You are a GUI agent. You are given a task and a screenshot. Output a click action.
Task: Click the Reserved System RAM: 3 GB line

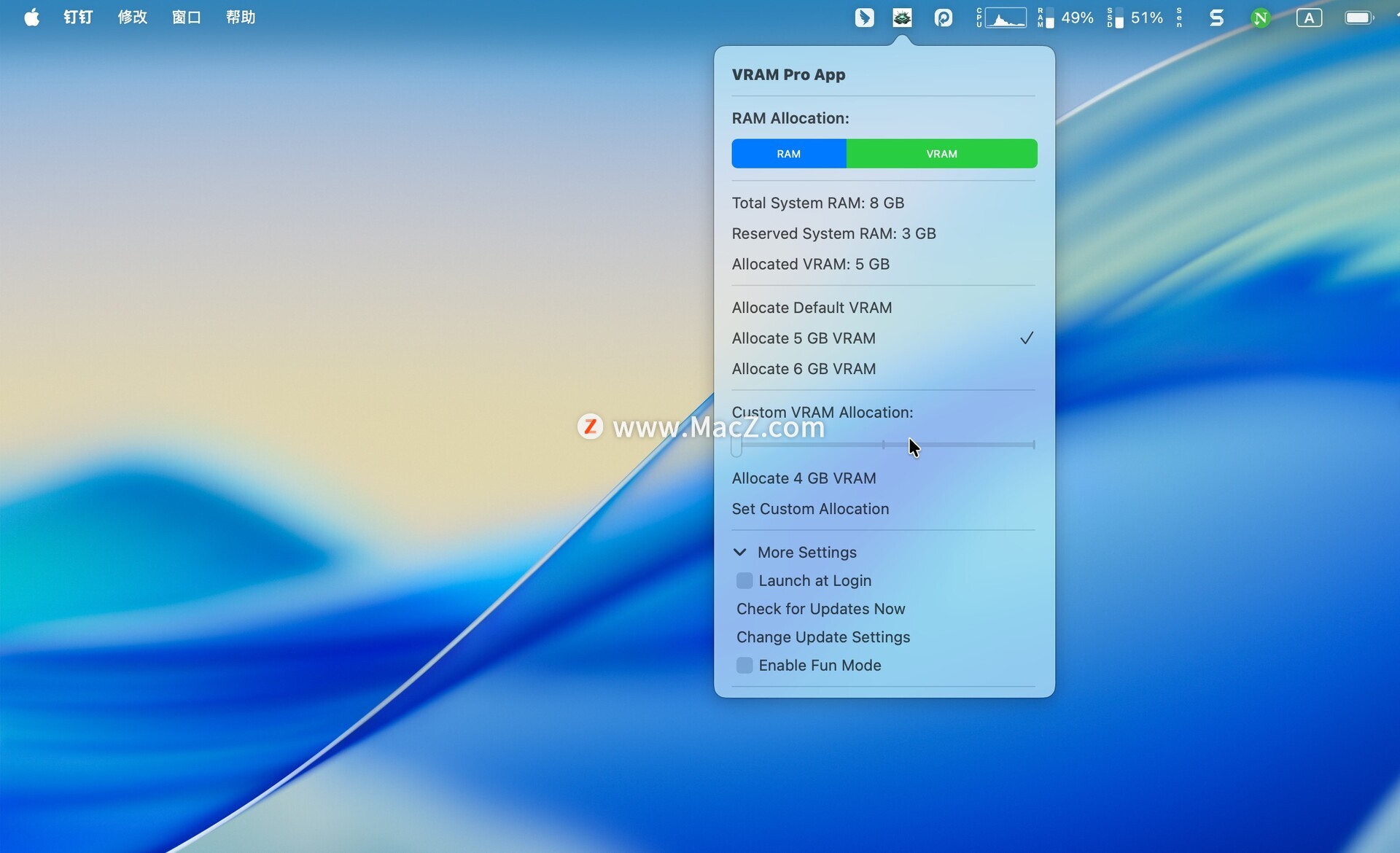click(x=833, y=233)
